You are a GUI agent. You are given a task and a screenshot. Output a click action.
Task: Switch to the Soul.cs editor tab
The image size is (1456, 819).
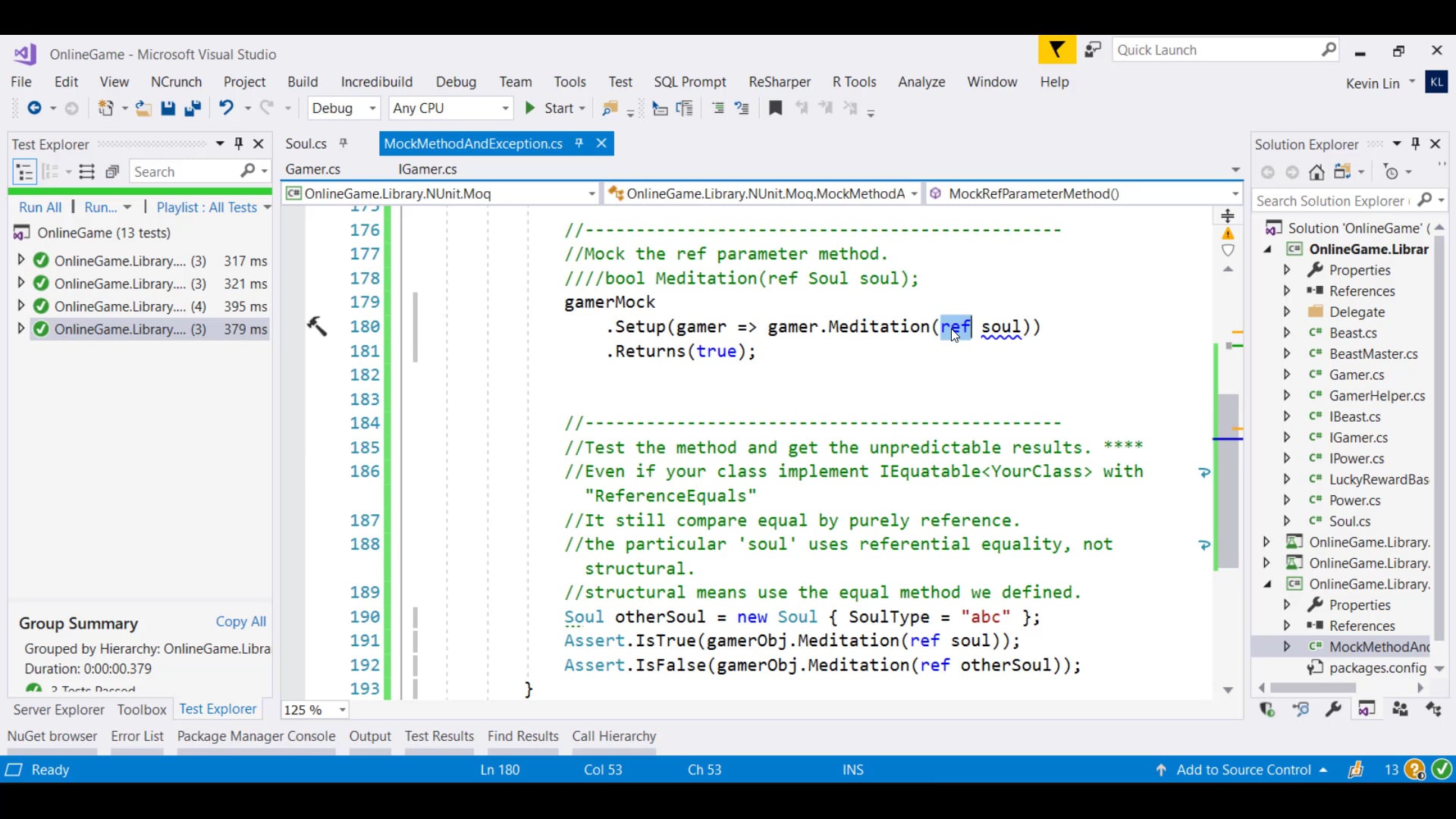point(306,143)
